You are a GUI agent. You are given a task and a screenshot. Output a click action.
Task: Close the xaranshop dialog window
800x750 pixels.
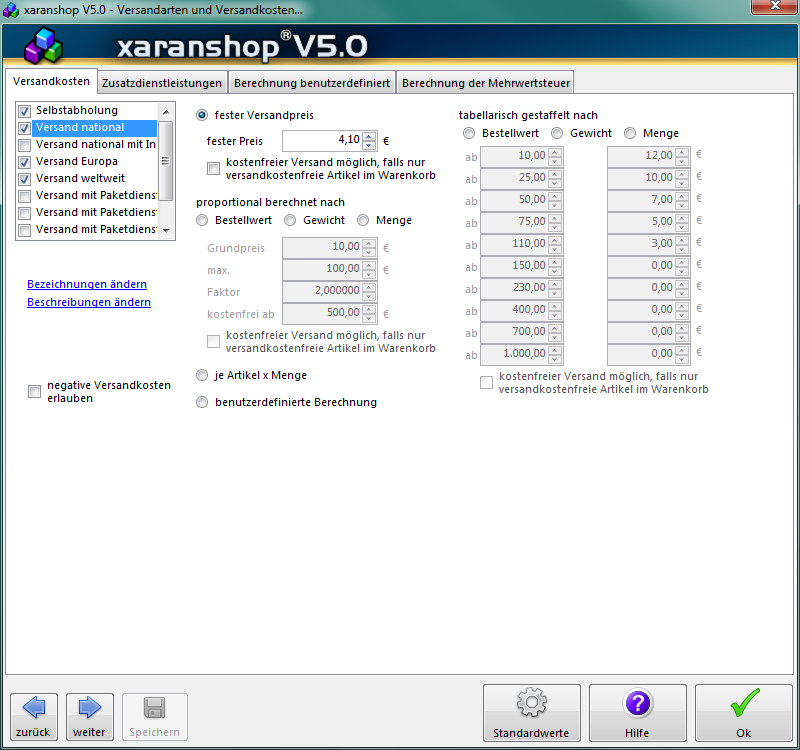(774, 6)
